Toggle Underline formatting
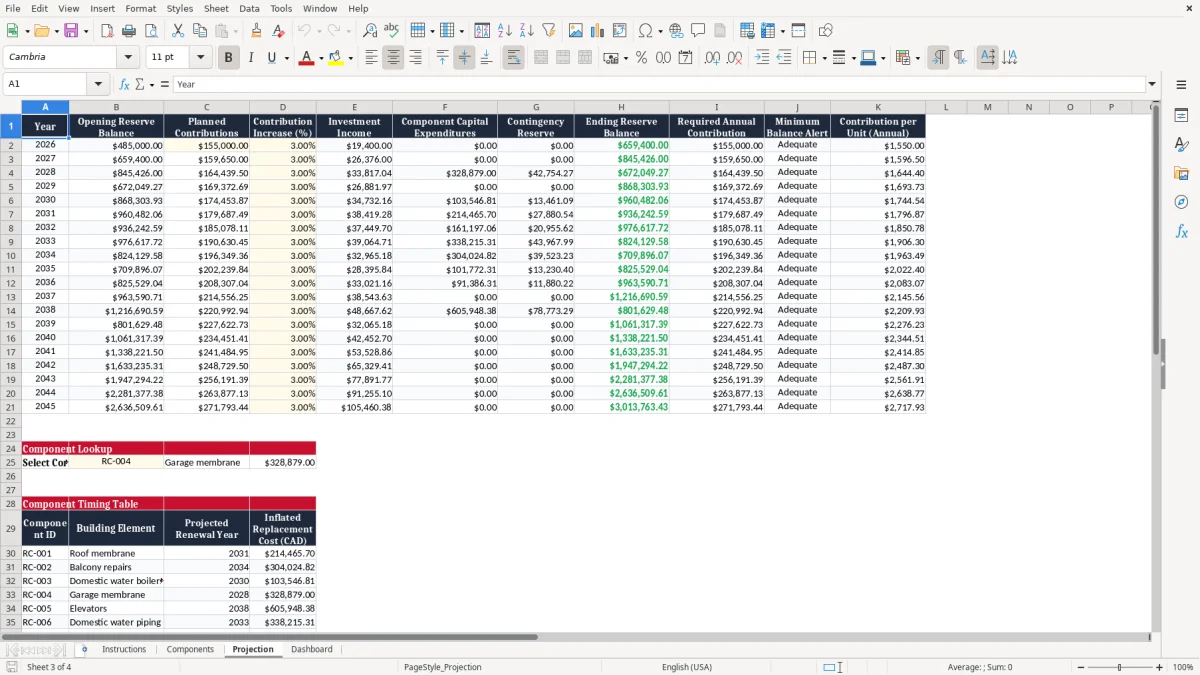 coord(271,58)
